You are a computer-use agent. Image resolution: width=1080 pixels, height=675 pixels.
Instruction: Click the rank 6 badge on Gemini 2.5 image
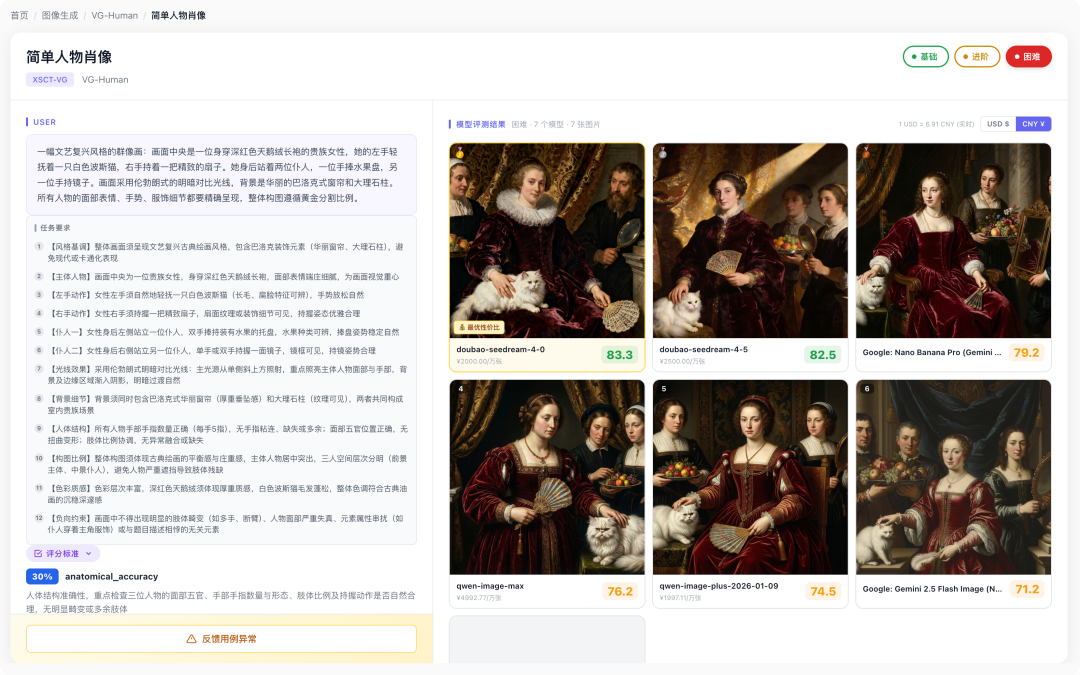(x=866, y=389)
